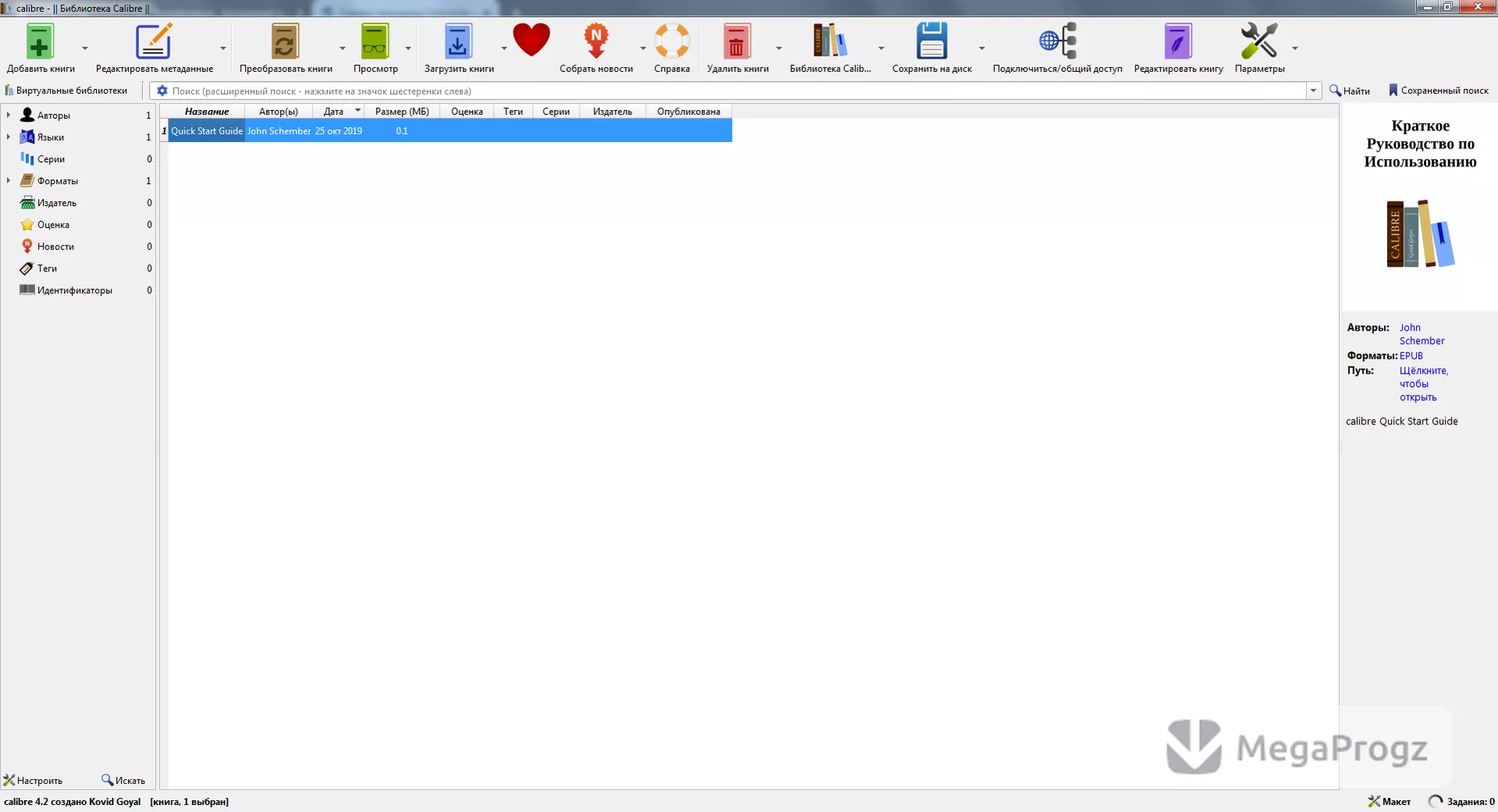Sort by Опубликована column header
This screenshot has width=1498, height=812.
click(x=689, y=112)
